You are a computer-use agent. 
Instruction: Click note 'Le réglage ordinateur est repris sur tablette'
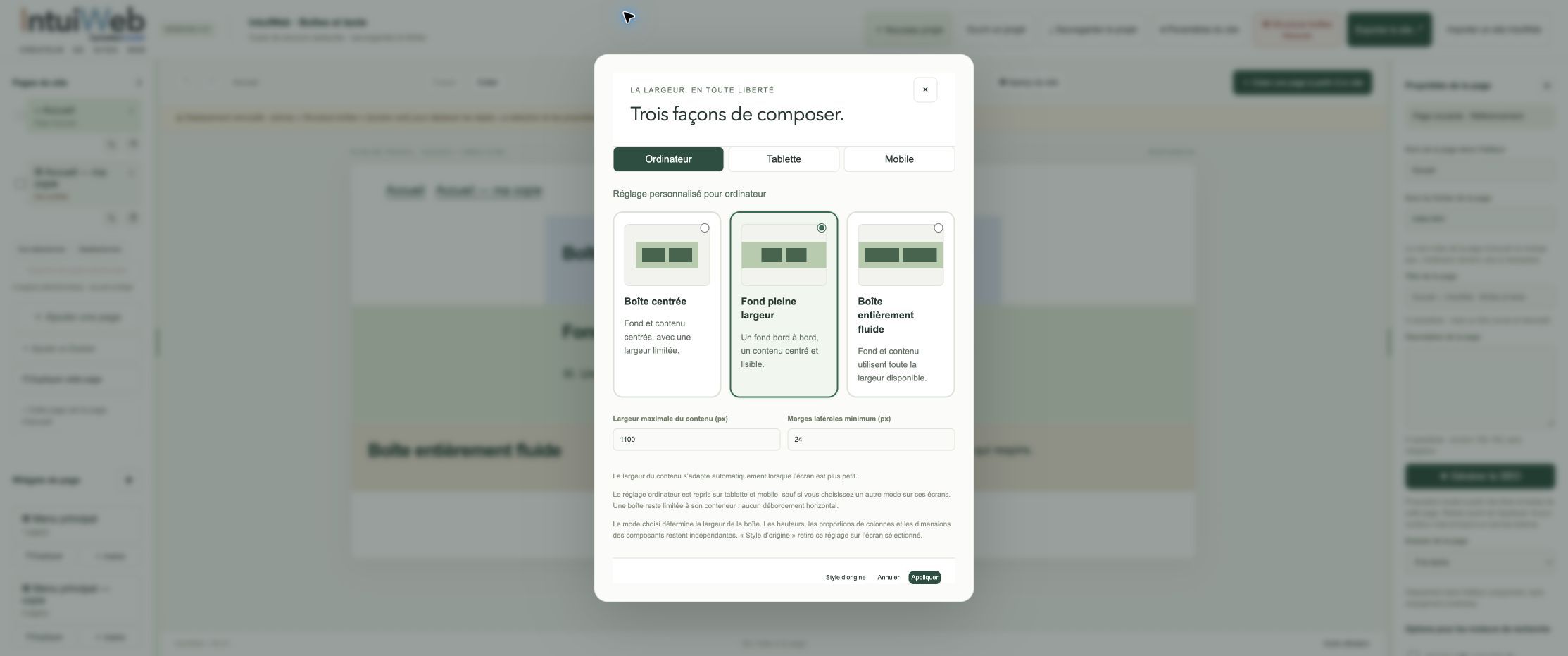coord(782,500)
